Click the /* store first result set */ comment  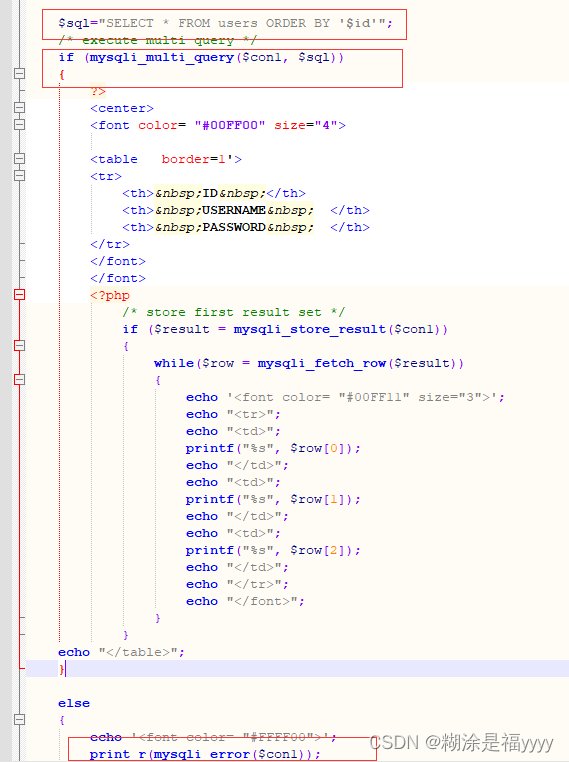click(234, 312)
